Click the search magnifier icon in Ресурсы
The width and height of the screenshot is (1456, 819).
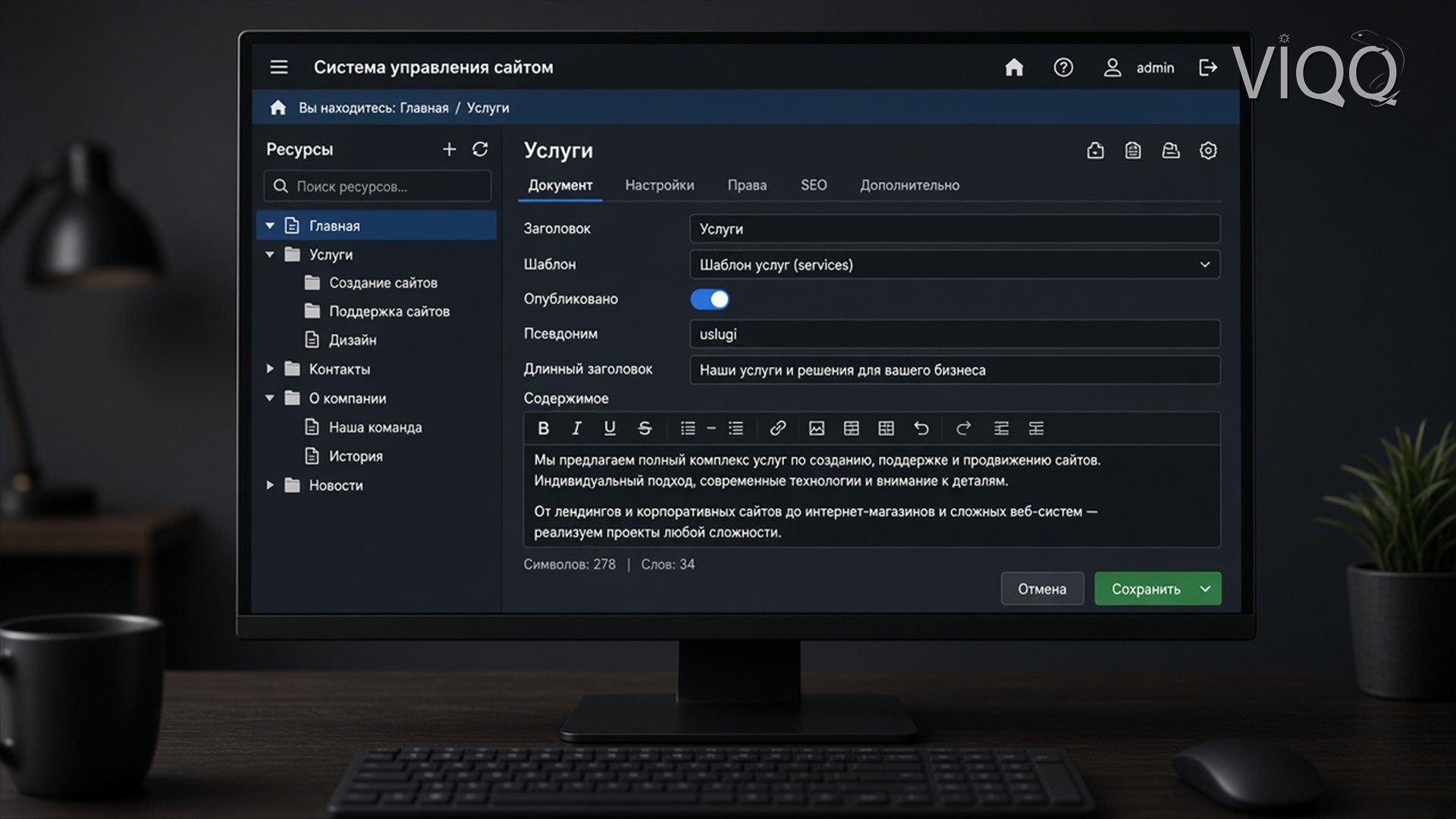[281, 186]
